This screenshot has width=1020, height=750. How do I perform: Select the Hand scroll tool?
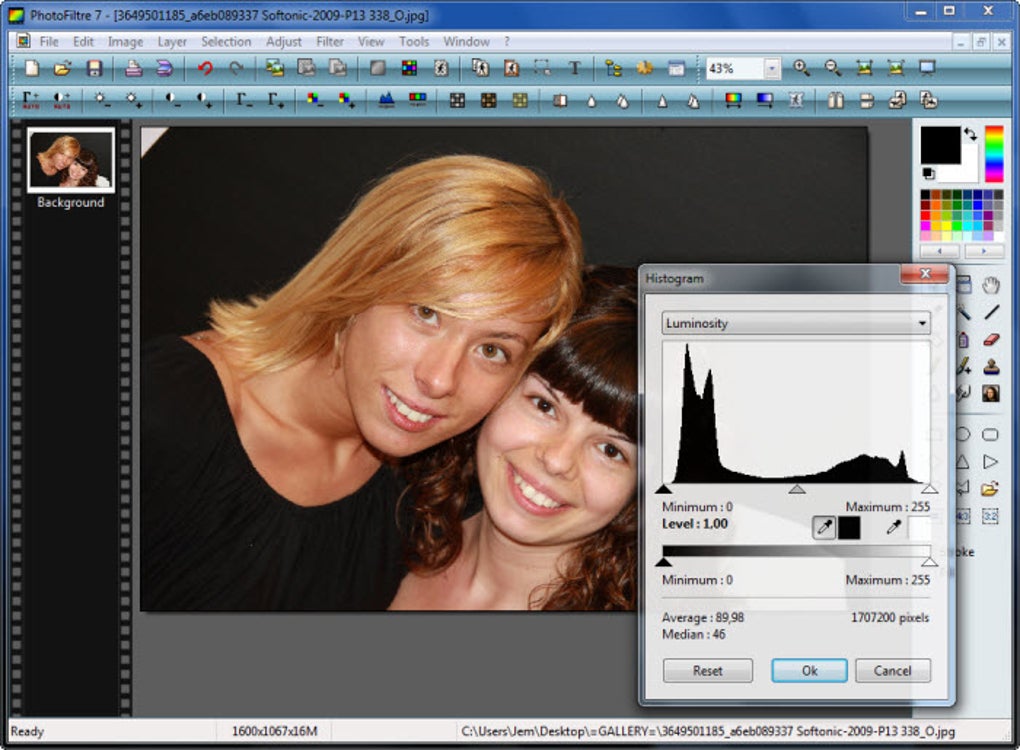point(990,286)
